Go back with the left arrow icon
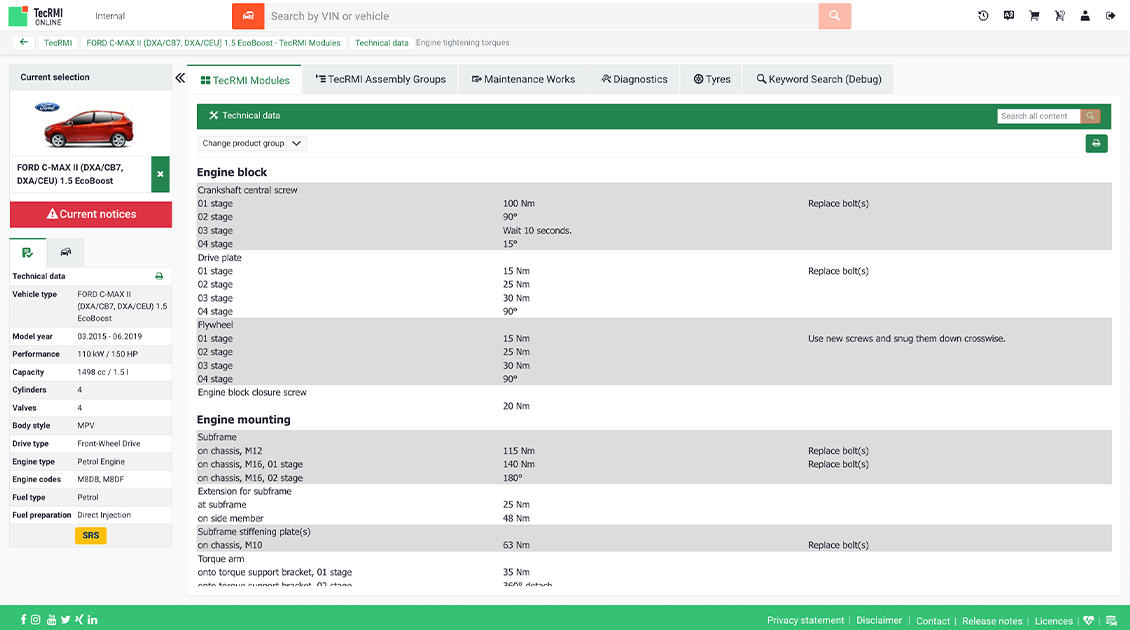 pos(24,43)
